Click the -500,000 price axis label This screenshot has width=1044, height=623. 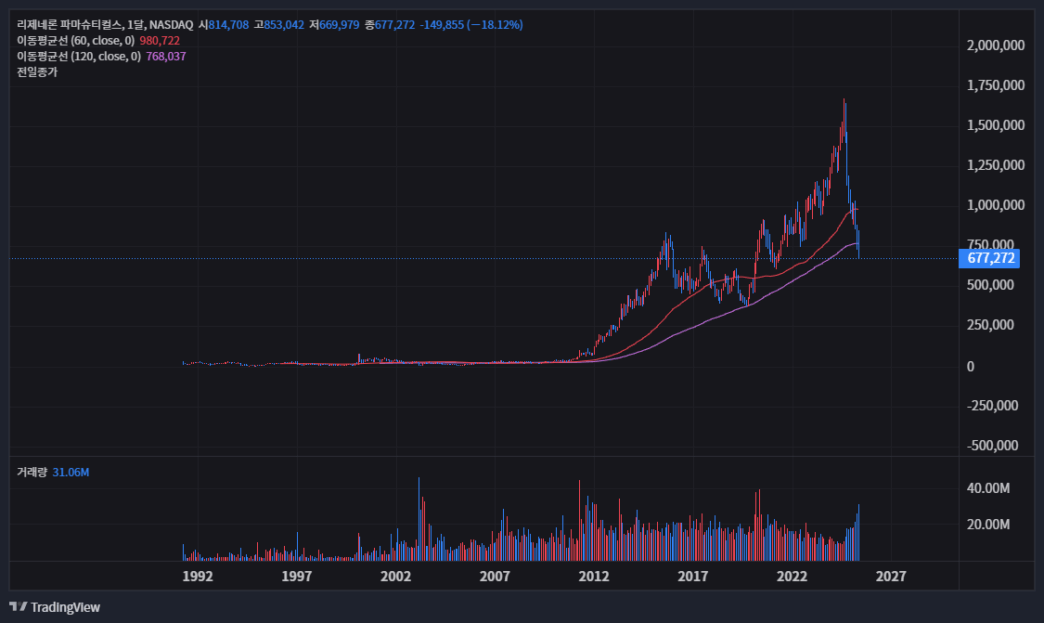pyautogui.click(x=993, y=445)
